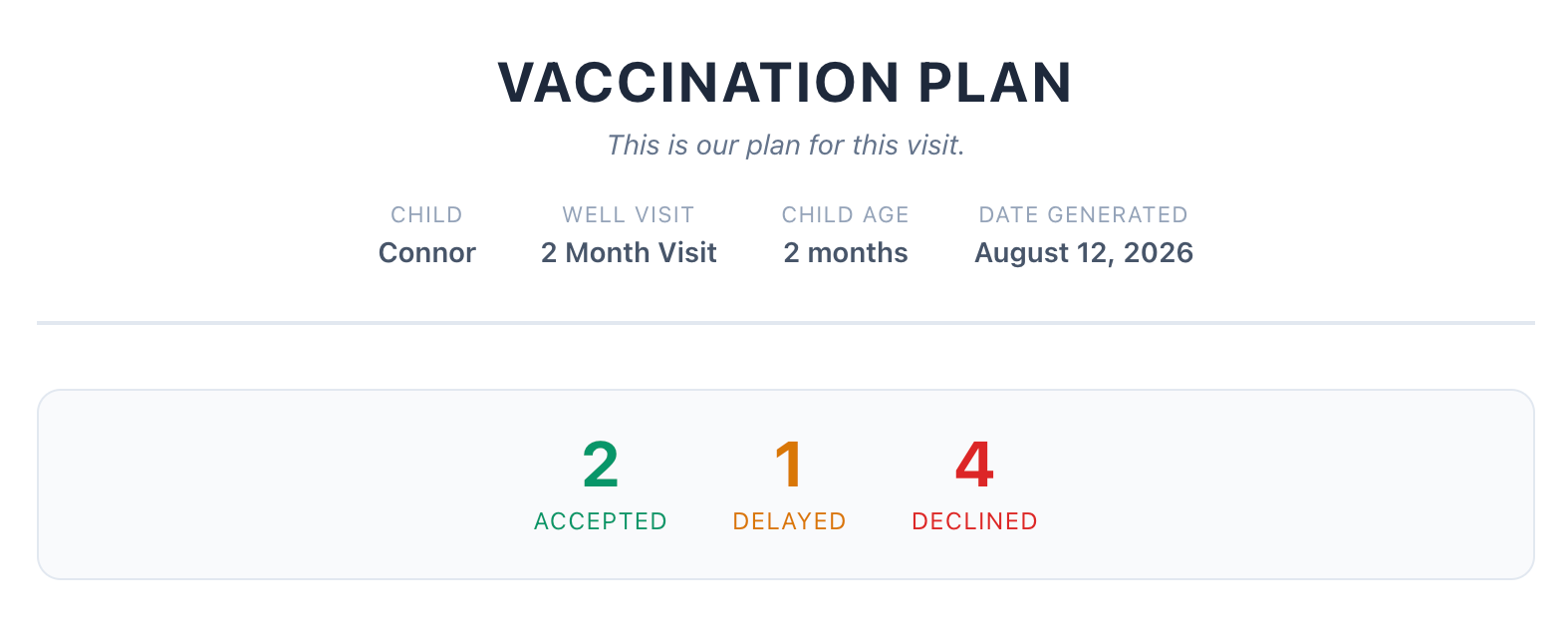1568x634 pixels.
Task: Click the year 2026 in the date
Action: [x=1159, y=253]
